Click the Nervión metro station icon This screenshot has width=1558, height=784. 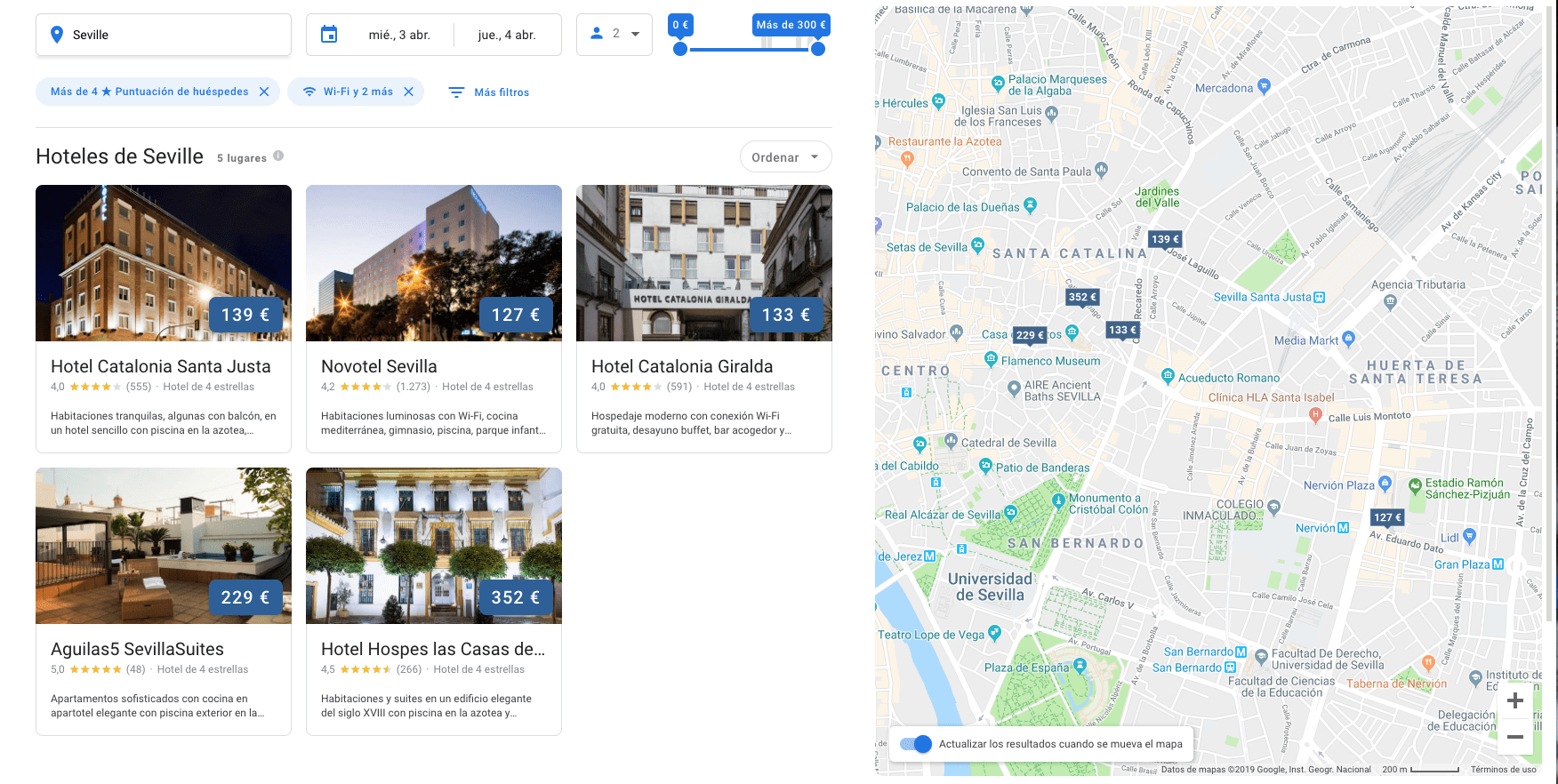coord(1344,528)
